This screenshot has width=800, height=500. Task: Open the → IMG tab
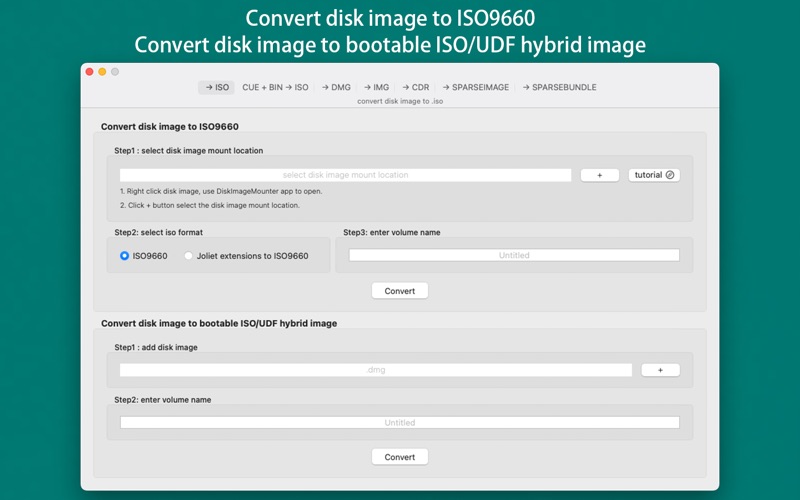[x=377, y=87]
